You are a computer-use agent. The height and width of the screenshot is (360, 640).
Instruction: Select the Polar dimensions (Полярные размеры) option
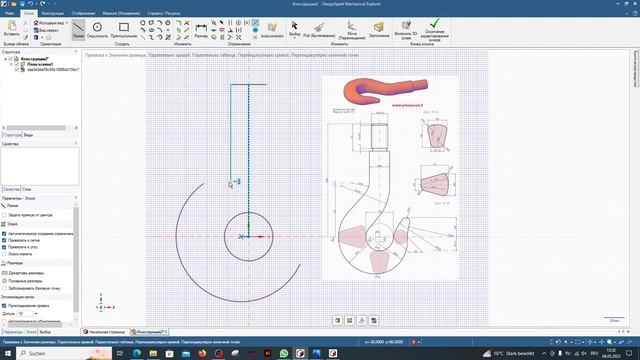point(22,281)
